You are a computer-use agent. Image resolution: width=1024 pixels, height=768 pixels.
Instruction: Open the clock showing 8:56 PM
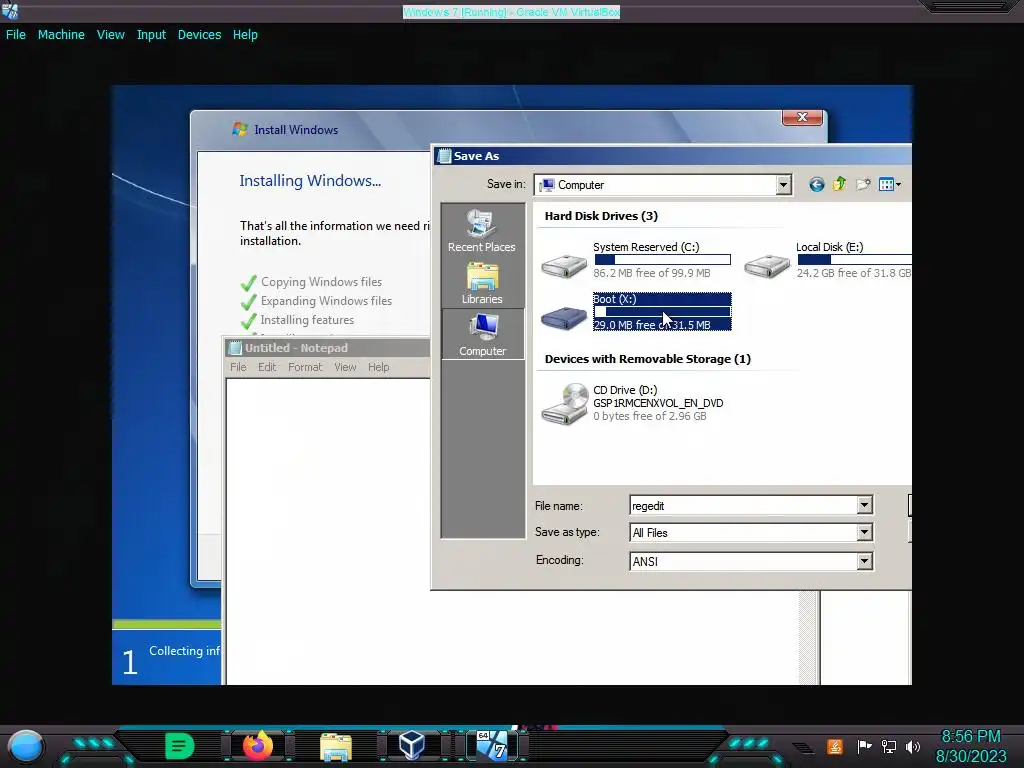click(970, 737)
